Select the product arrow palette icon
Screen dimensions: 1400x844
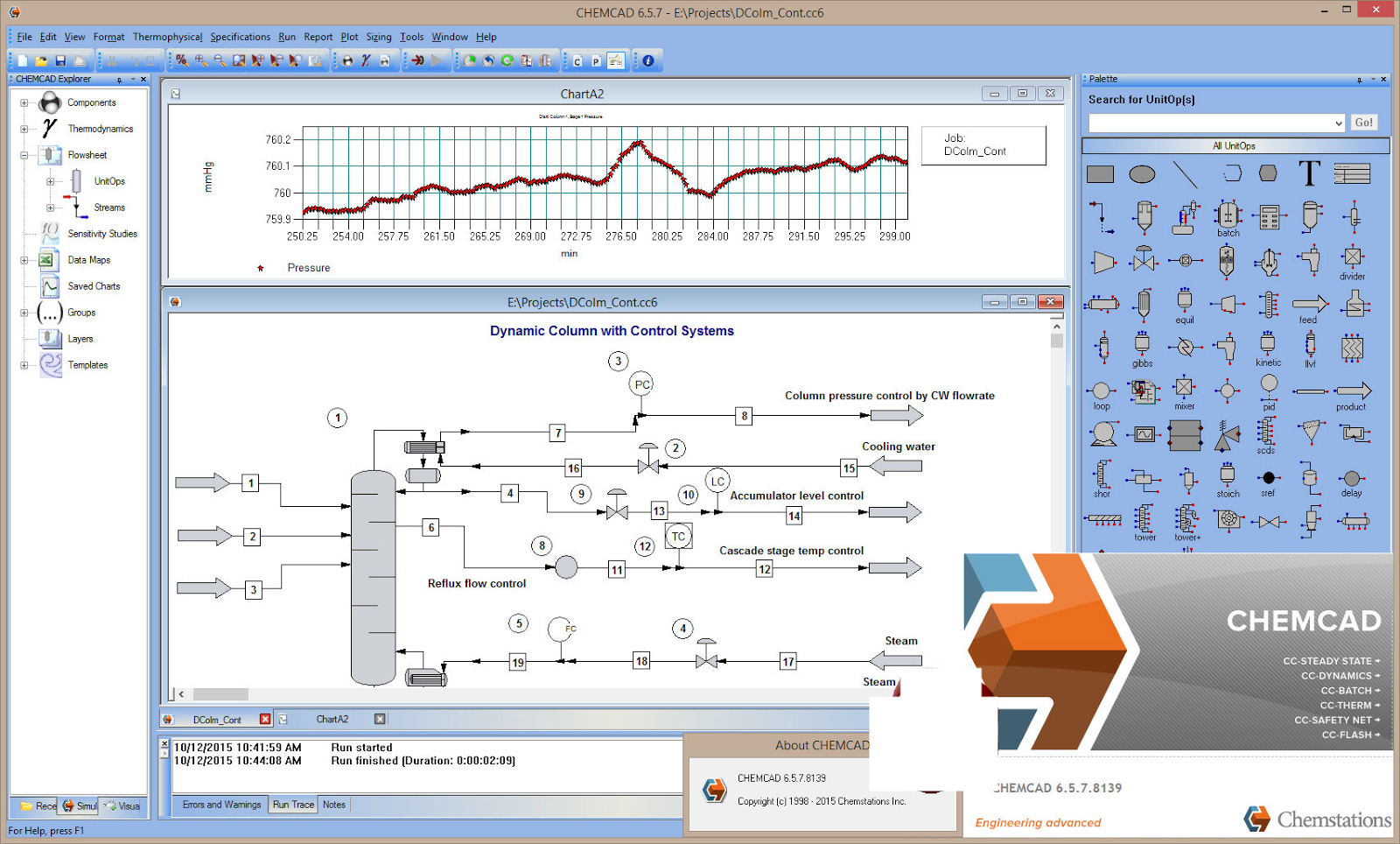pyautogui.click(x=1352, y=391)
